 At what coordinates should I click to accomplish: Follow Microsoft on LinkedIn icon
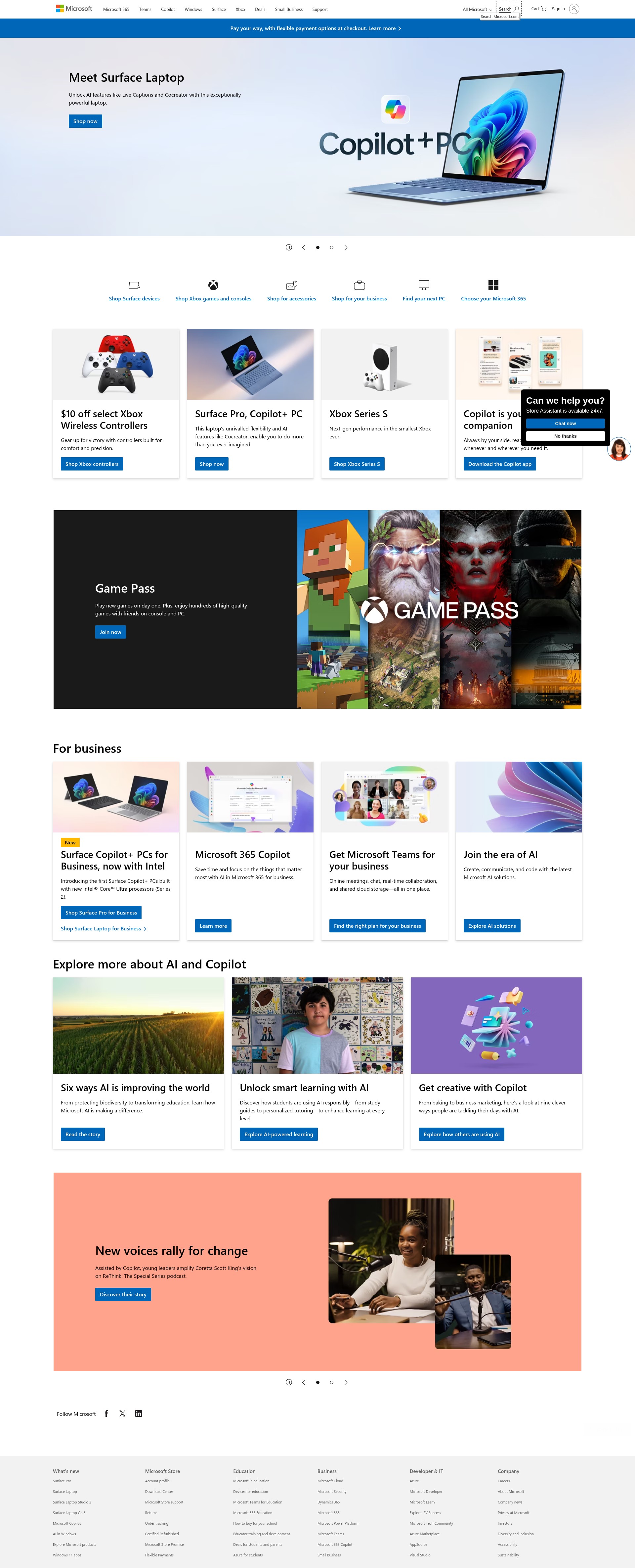point(139,1413)
